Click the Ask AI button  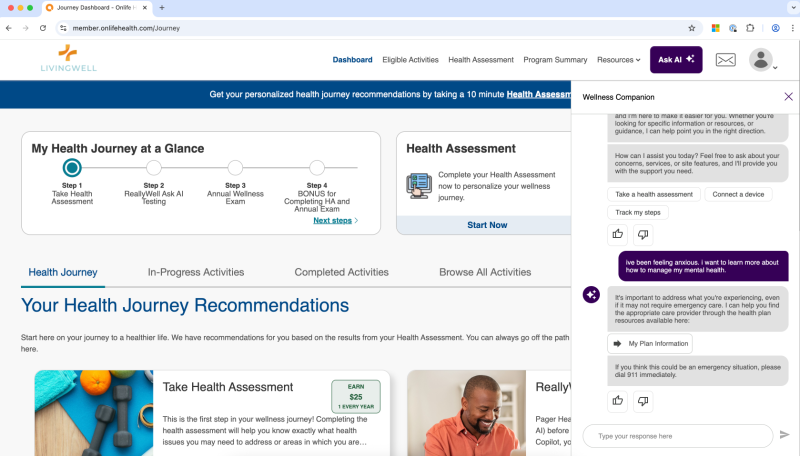[676, 60]
